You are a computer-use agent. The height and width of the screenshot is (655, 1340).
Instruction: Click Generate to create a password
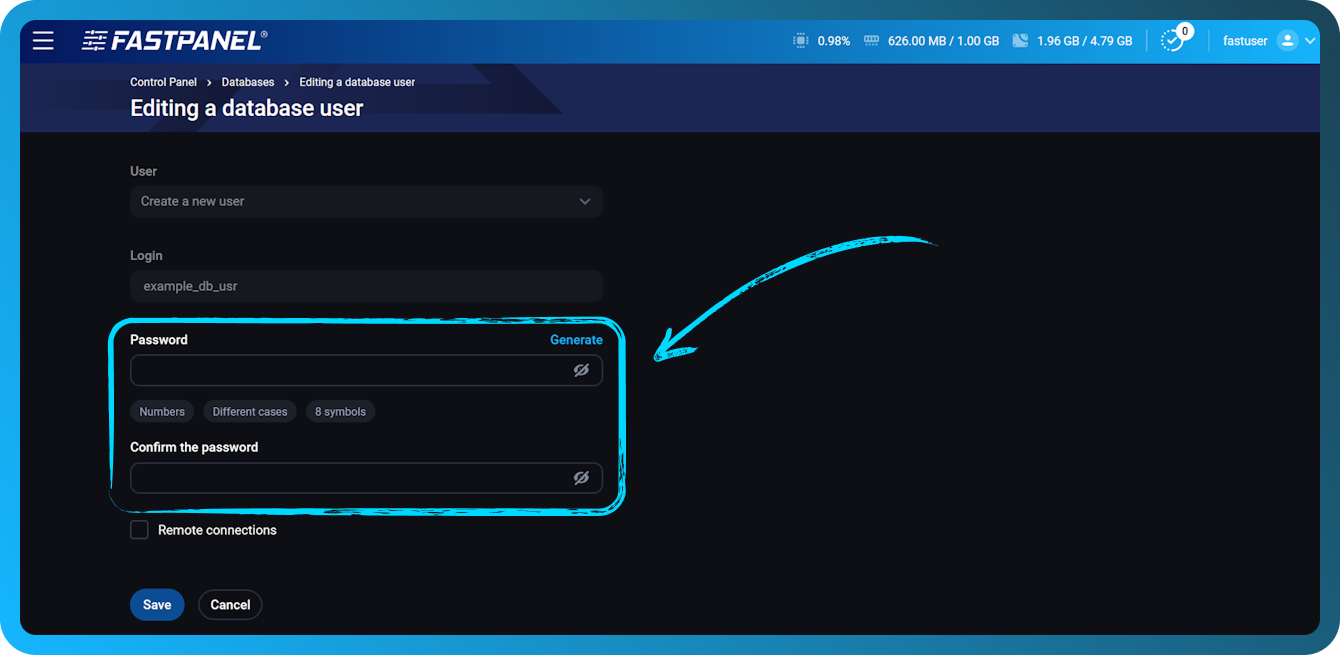(576, 339)
